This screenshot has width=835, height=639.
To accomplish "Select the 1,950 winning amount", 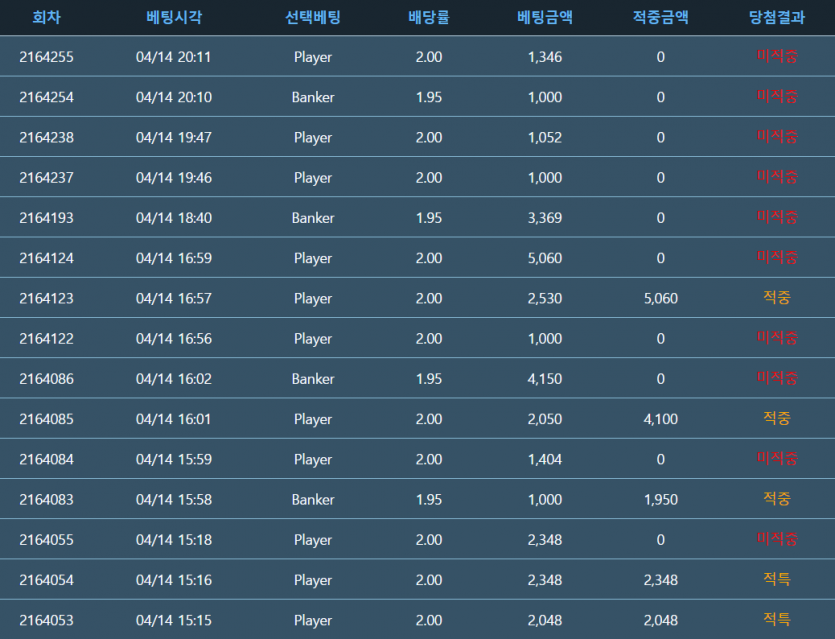I will click(660, 499).
